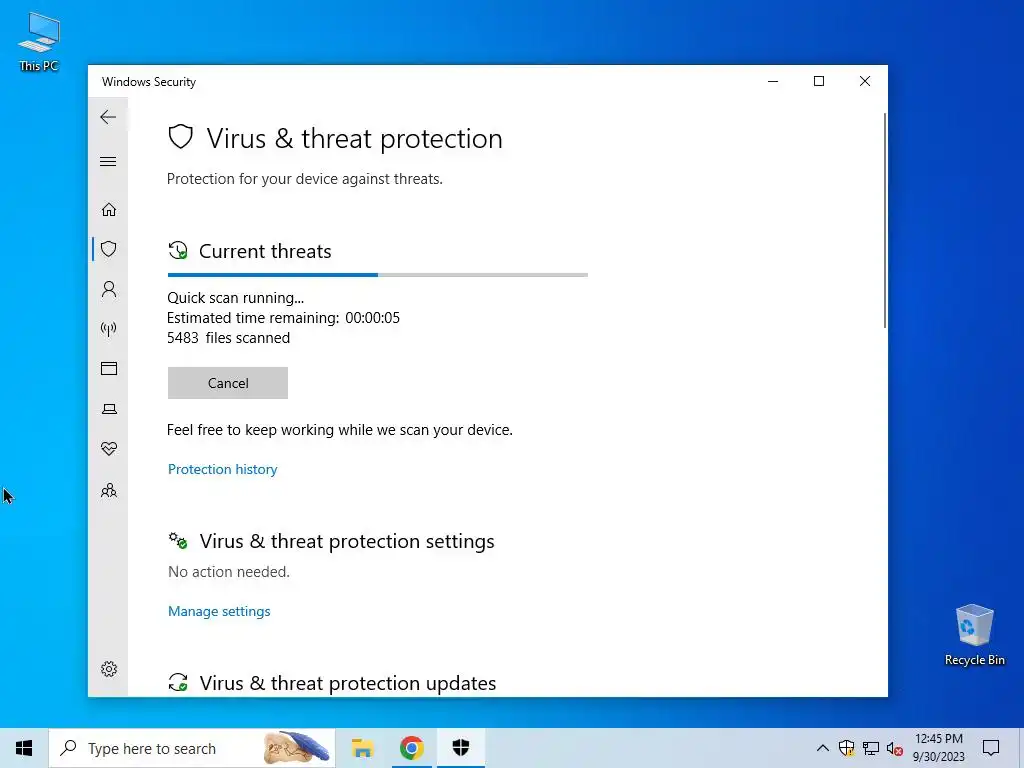
Task: Click the Current threats clock icon
Action: tap(178, 251)
